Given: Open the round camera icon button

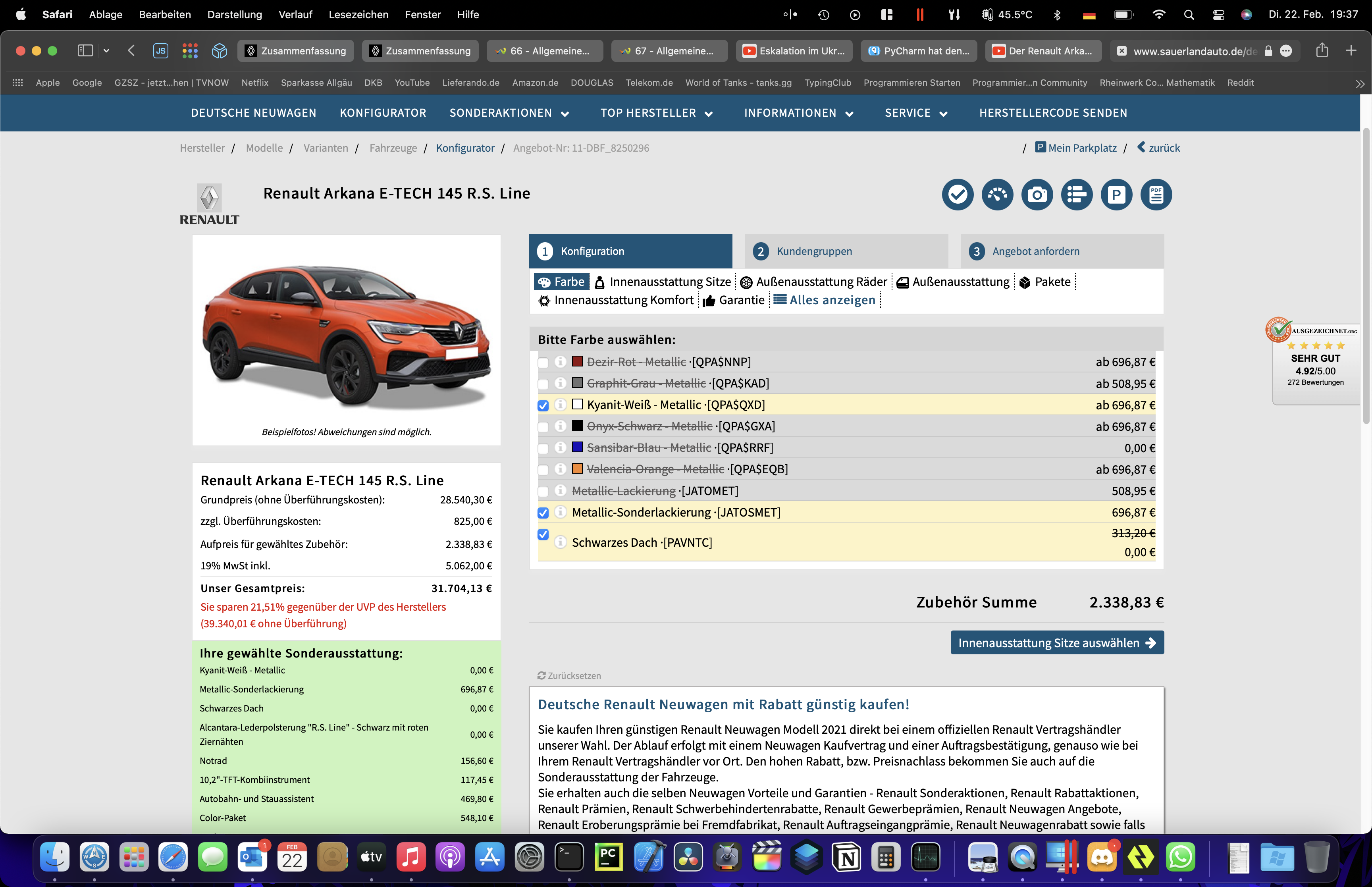Looking at the screenshot, I should point(1037,195).
